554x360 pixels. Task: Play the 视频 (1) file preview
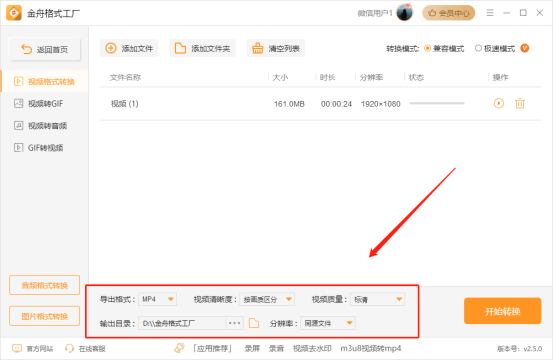coord(499,104)
